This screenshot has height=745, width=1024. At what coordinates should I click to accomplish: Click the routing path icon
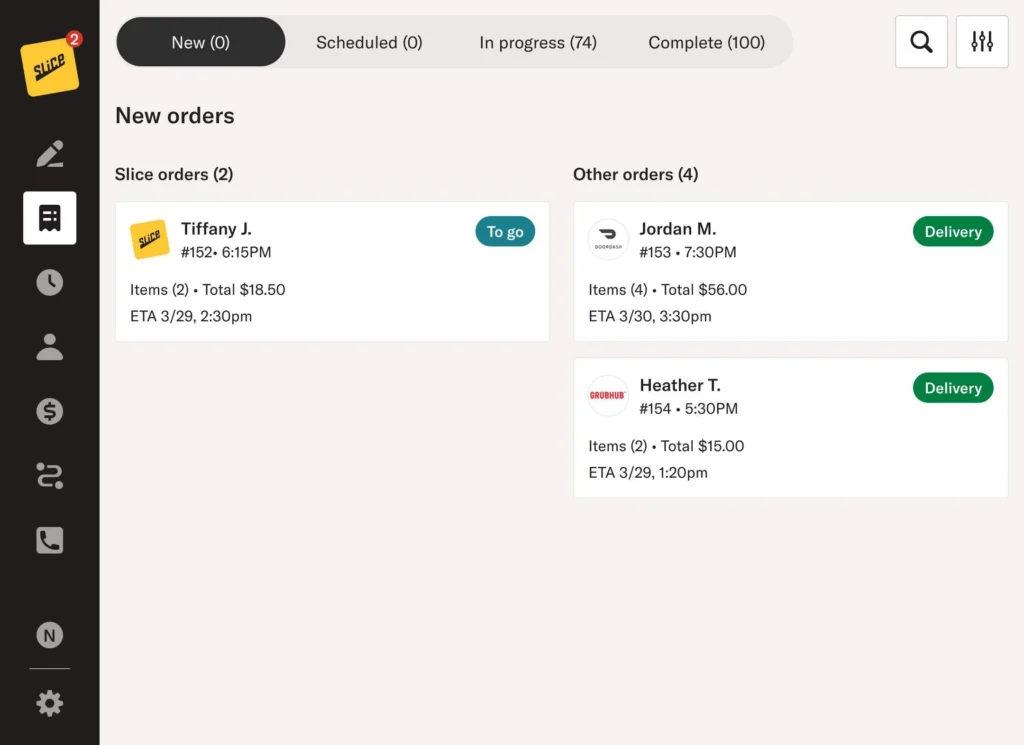(49, 476)
